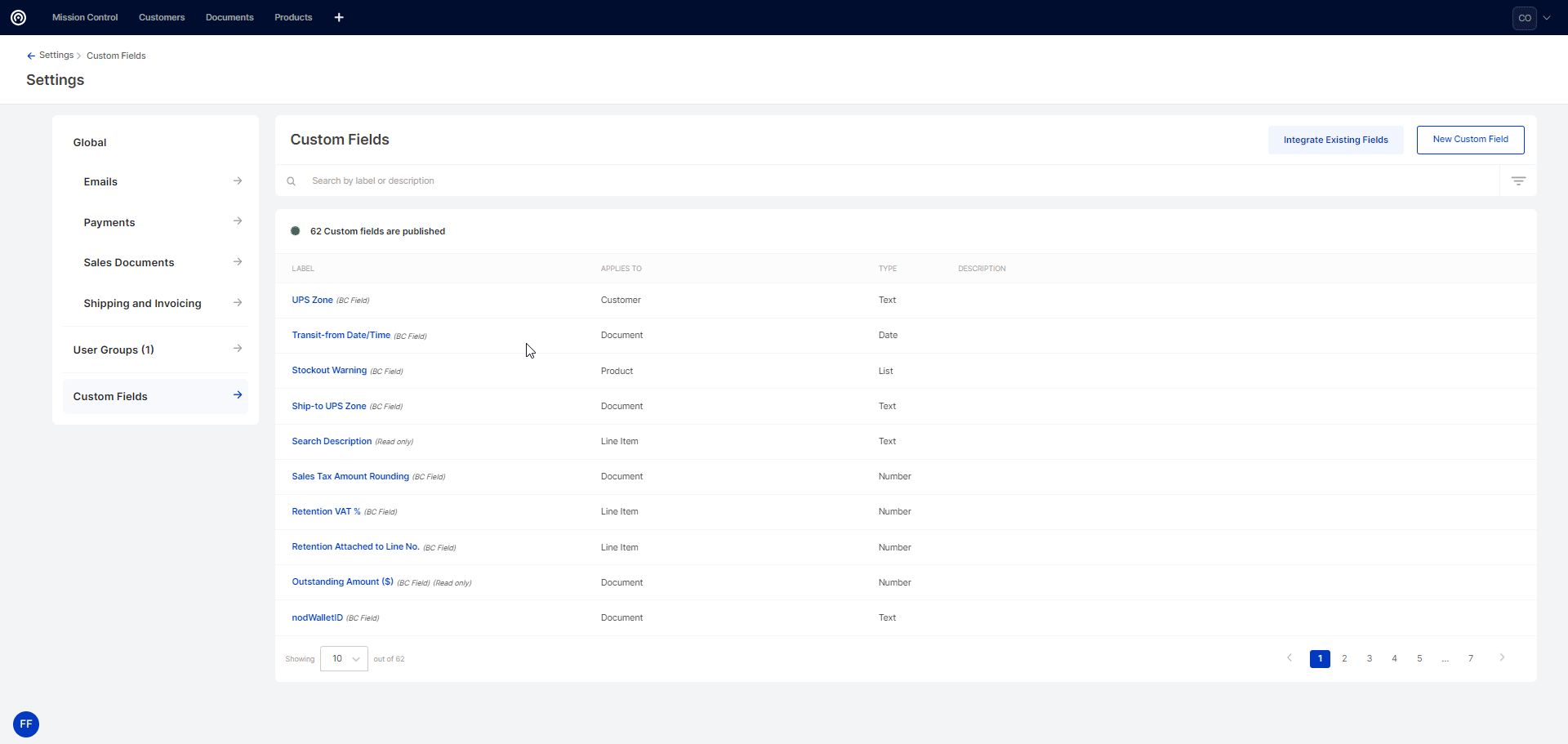The width and height of the screenshot is (1568, 744).
Task: Go to next page using right chevron
Action: [x=1502, y=658]
